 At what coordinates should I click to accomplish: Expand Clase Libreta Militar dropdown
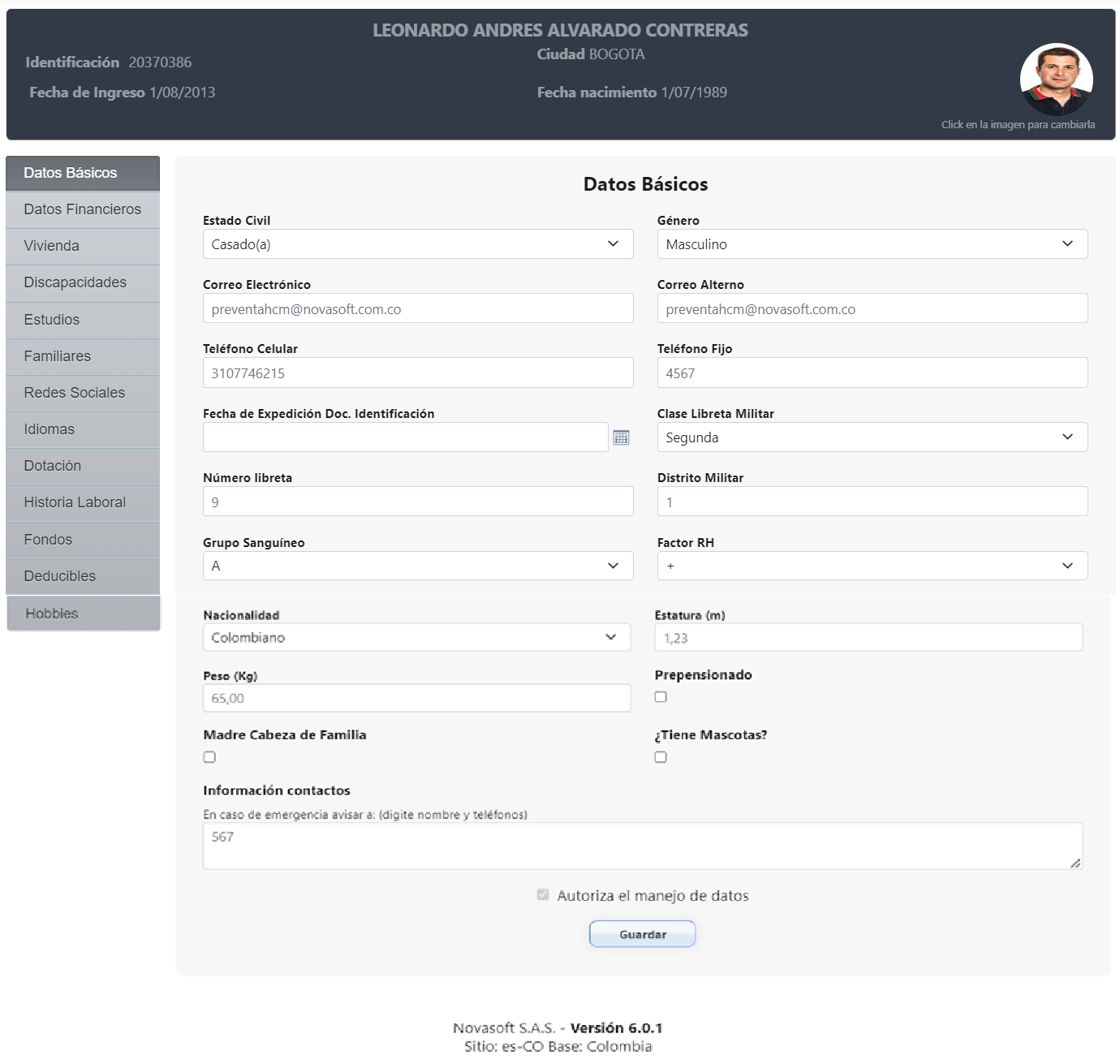tap(872, 437)
